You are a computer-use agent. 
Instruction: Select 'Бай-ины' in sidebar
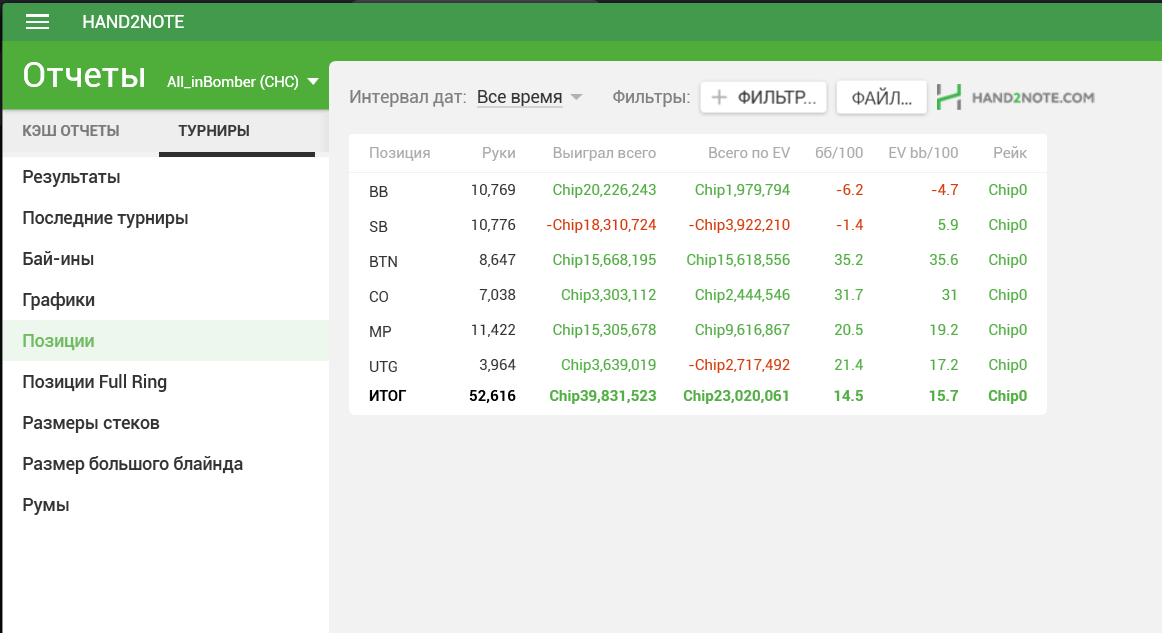[x=58, y=259]
